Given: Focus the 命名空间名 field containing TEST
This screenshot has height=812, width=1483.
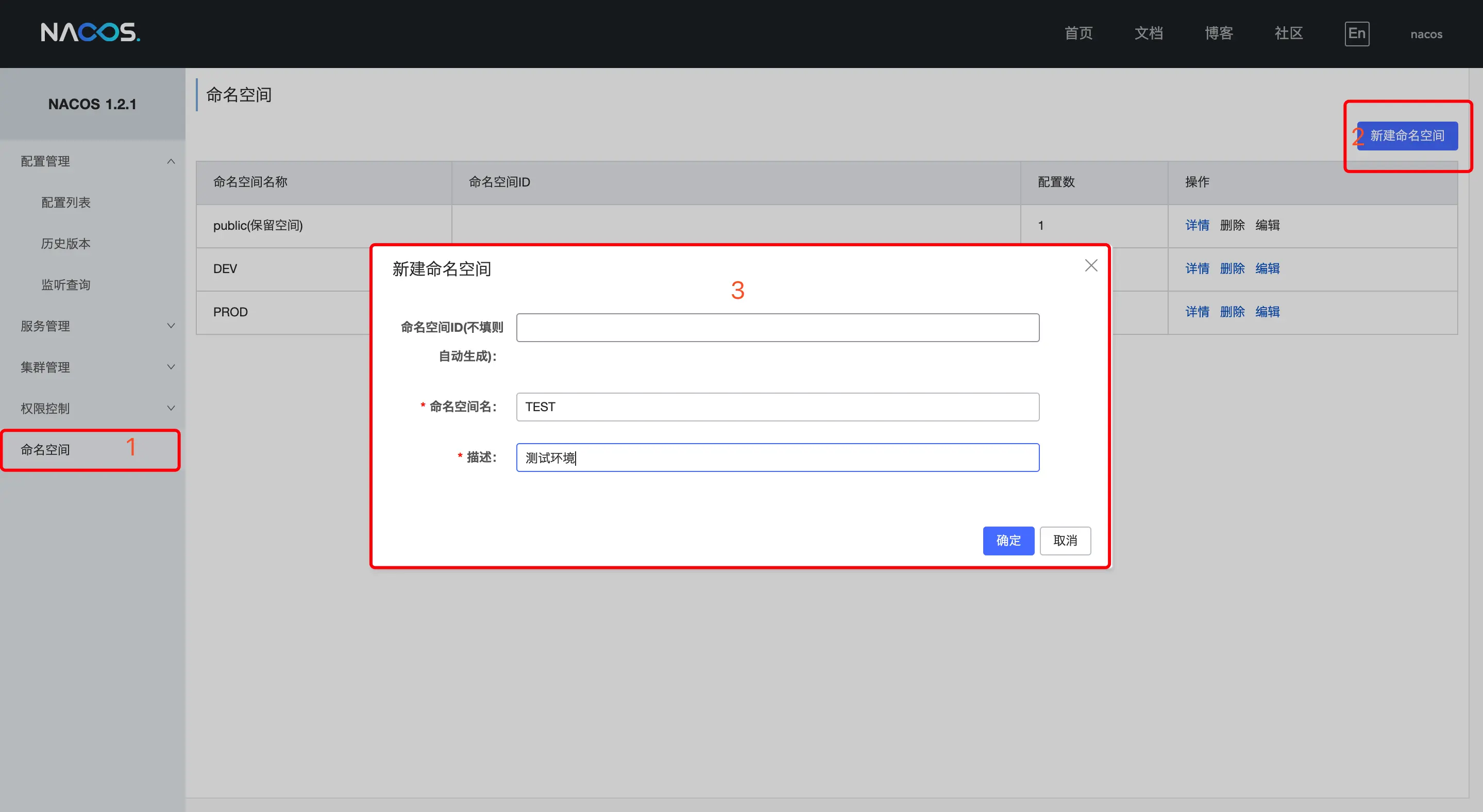Looking at the screenshot, I should 778,407.
